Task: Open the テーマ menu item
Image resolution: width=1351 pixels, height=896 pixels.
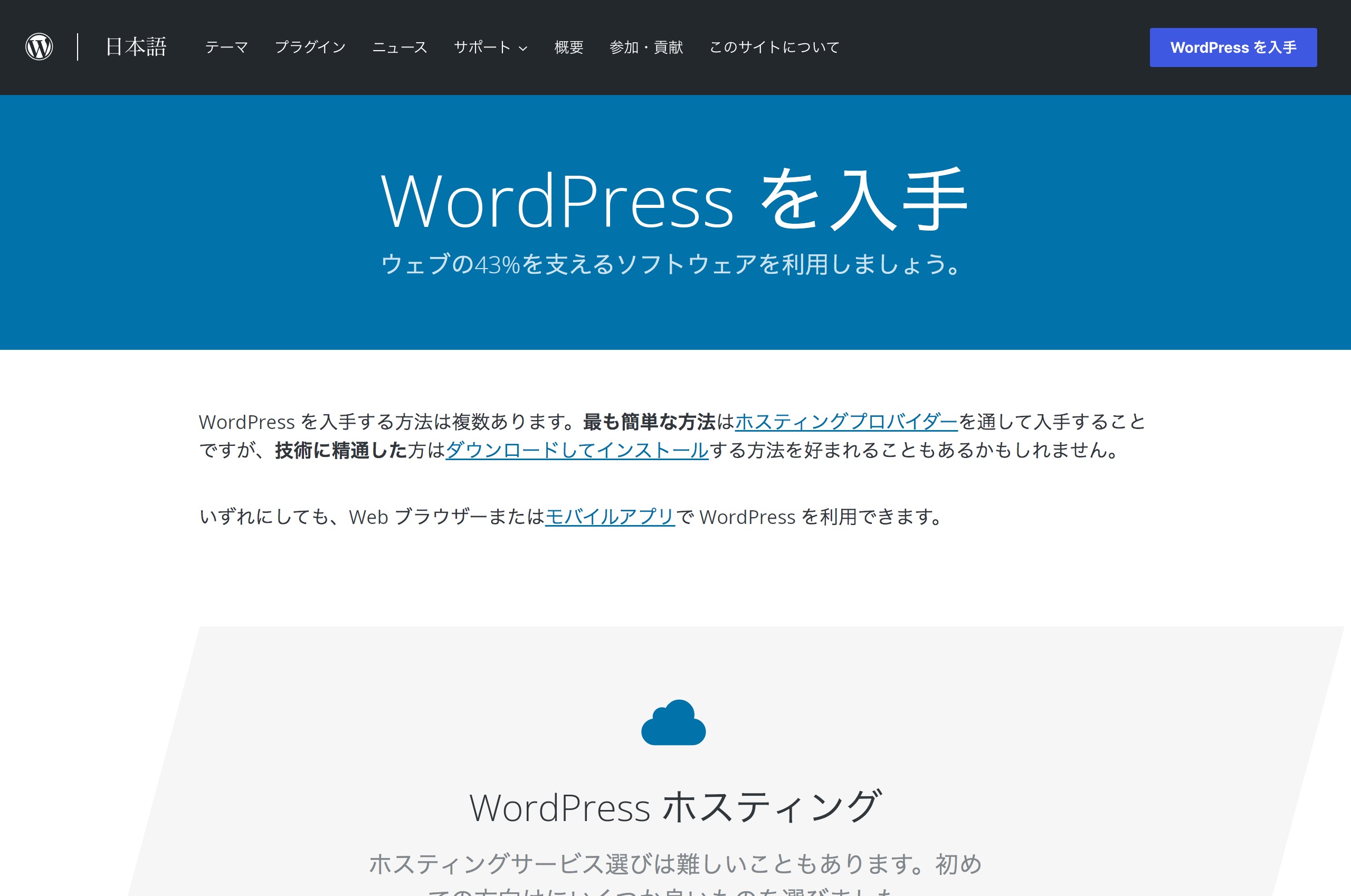Action: (x=226, y=47)
